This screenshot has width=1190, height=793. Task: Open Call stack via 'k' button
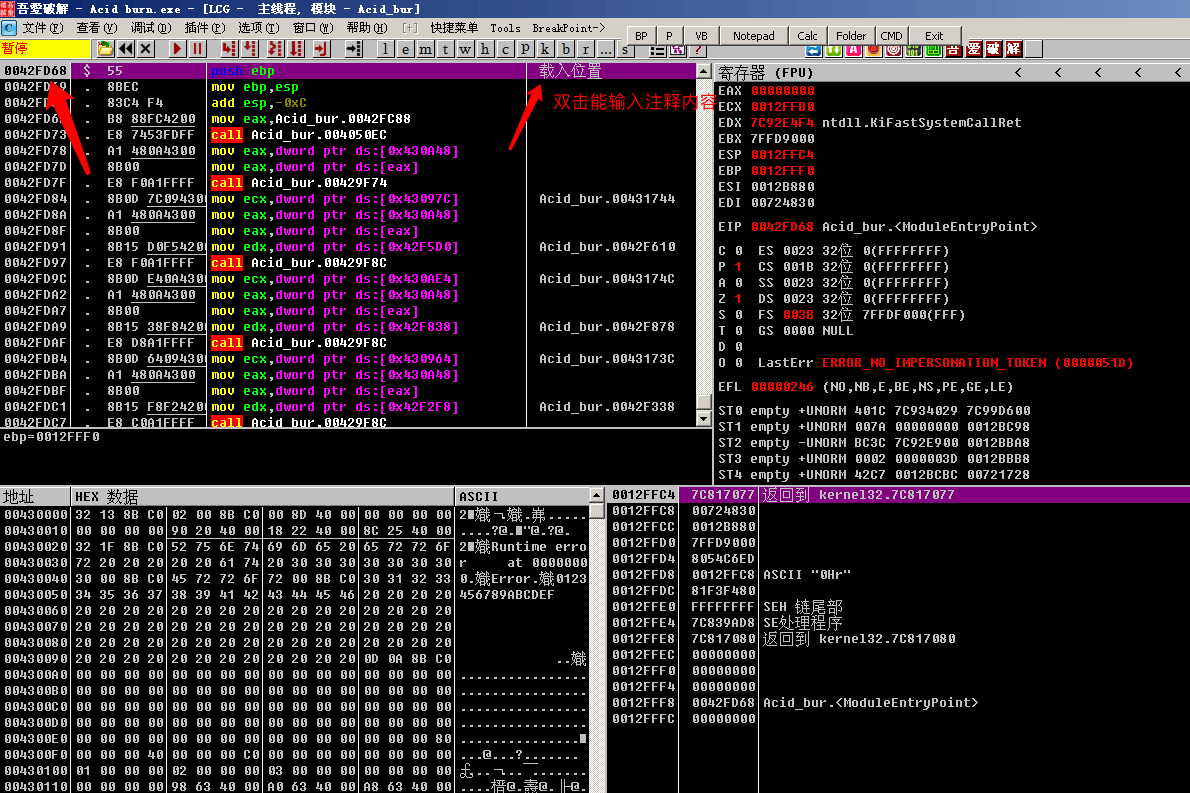(545, 49)
